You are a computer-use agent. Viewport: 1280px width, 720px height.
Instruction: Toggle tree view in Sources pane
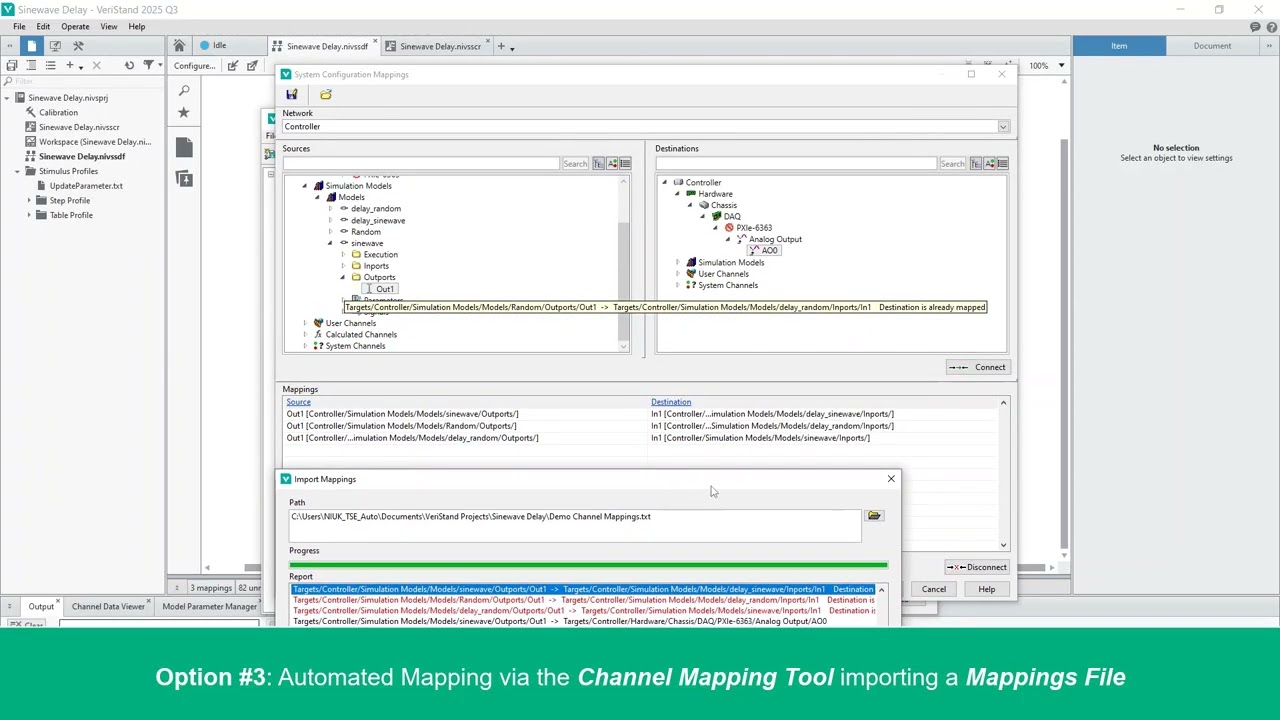tap(598, 164)
